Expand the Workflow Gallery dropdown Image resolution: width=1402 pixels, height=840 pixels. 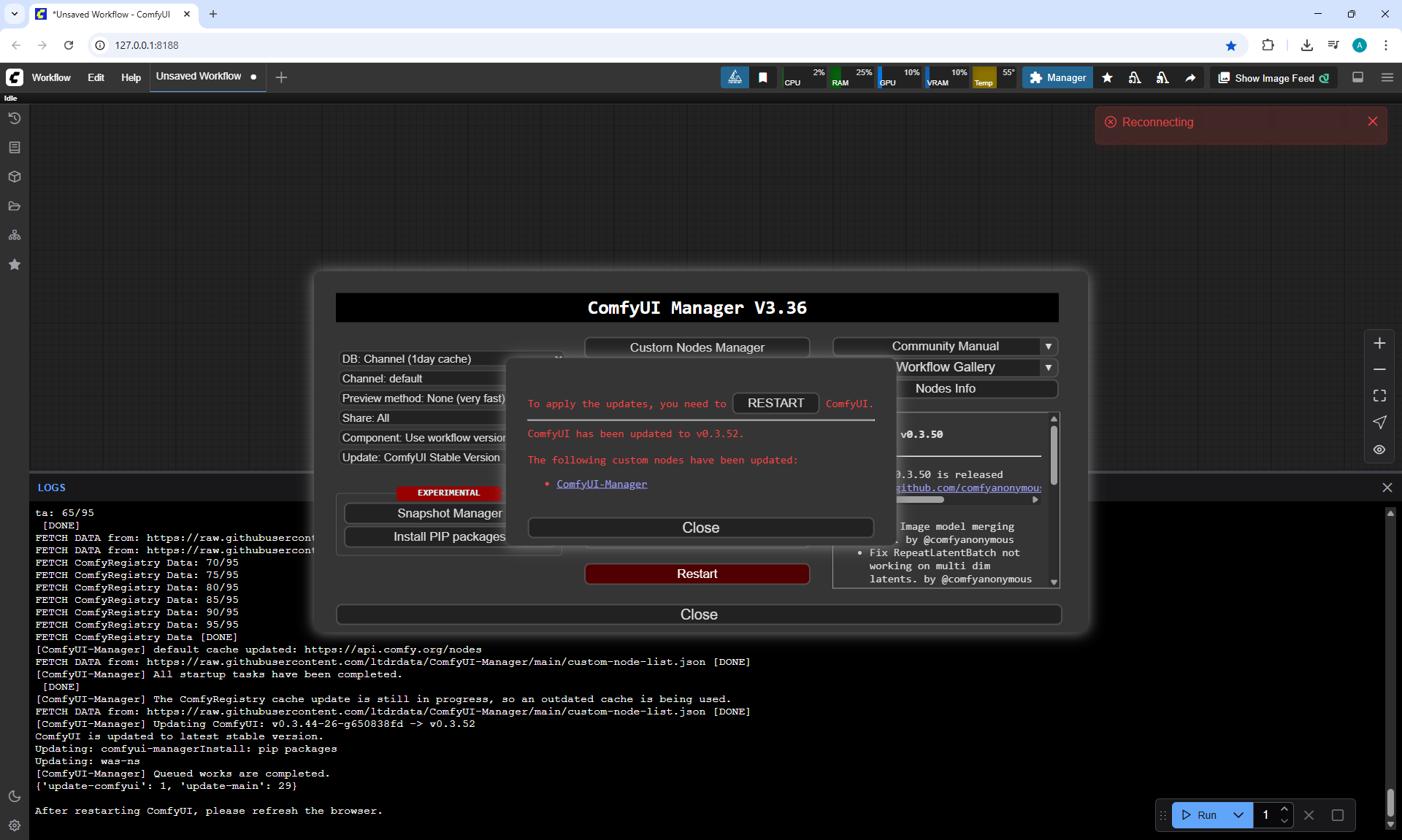pos(1048,368)
